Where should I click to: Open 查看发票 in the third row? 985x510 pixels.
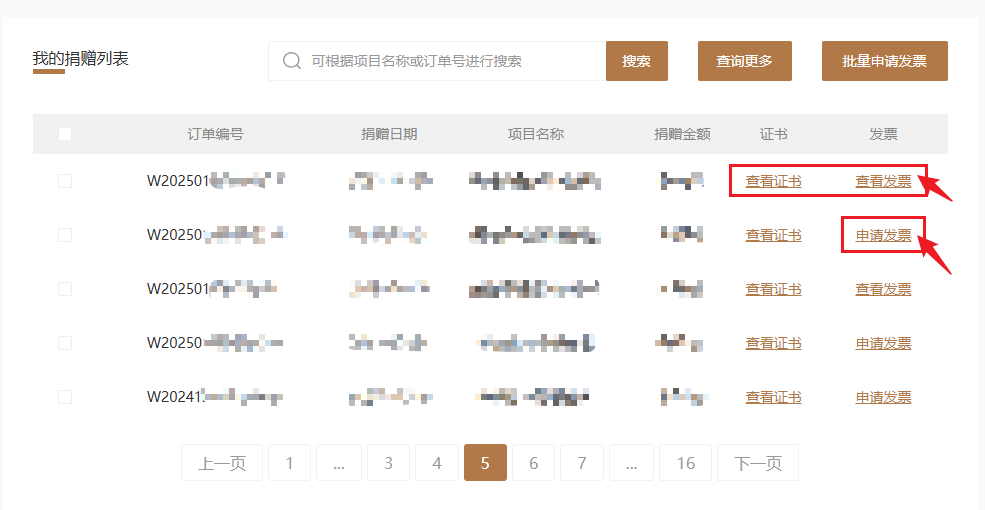point(883,290)
